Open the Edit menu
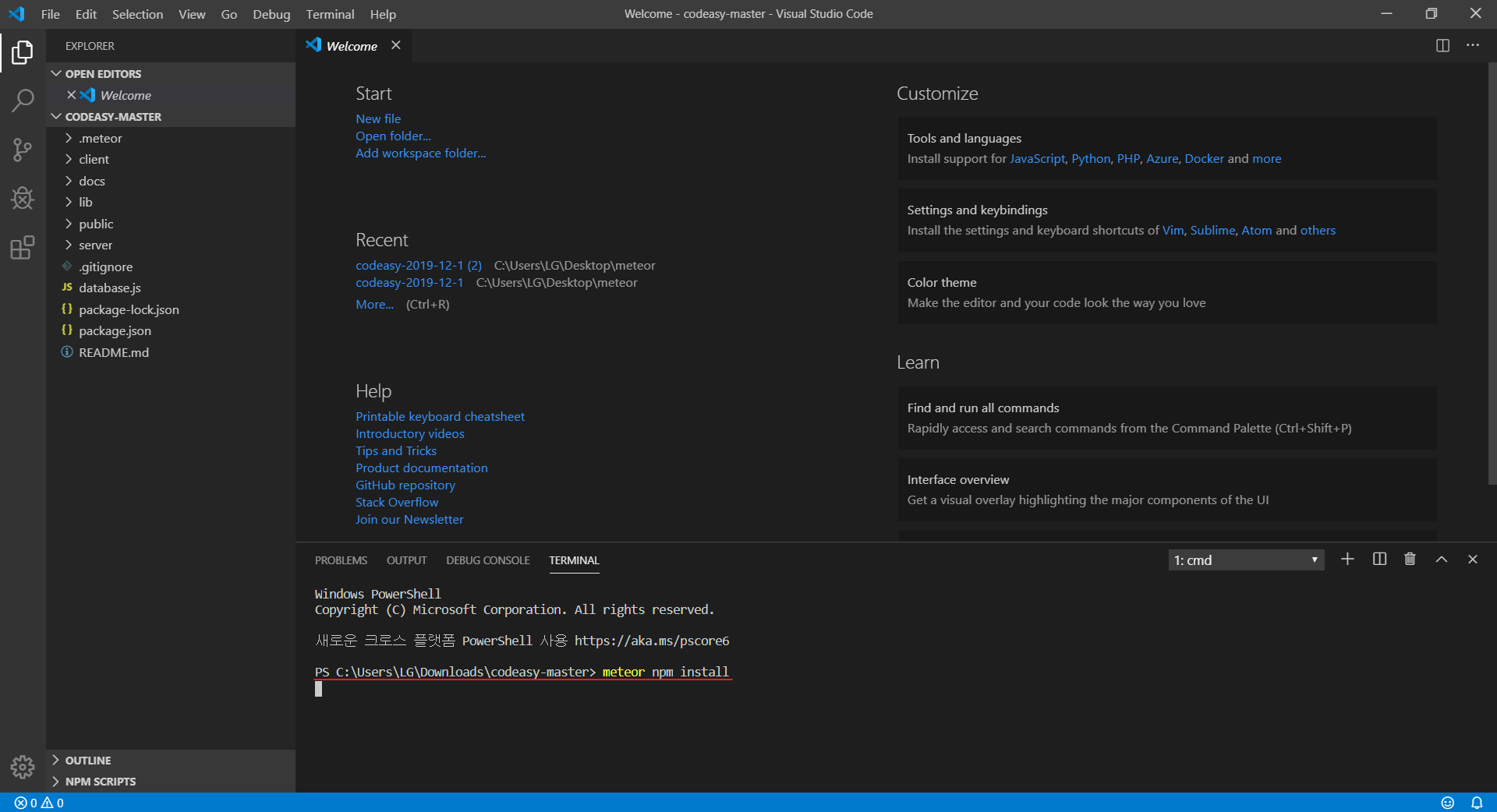The width and height of the screenshot is (1497, 812). point(86,14)
